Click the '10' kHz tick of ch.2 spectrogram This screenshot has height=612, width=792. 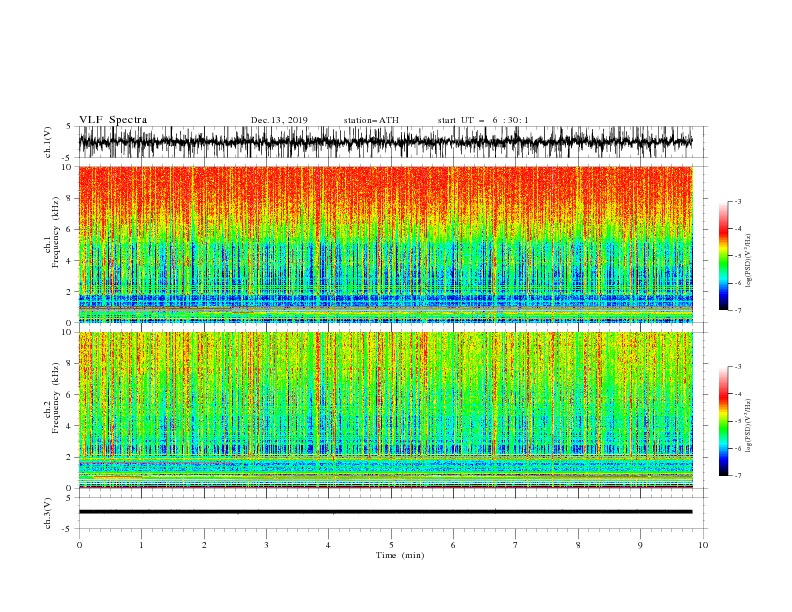coord(66,332)
